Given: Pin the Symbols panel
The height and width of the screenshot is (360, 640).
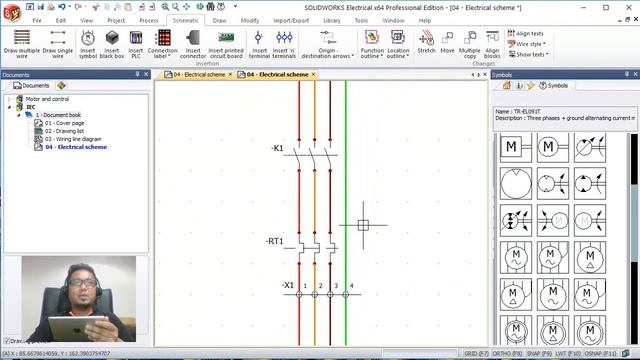Looking at the screenshot, I should tap(627, 74).
